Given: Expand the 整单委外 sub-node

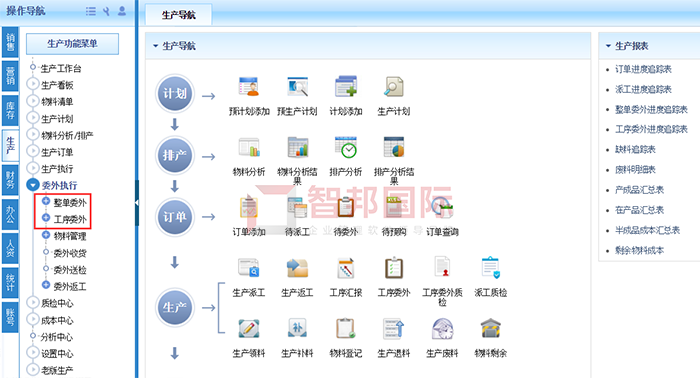Looking at the screenshot, I should tap(46, 201).
